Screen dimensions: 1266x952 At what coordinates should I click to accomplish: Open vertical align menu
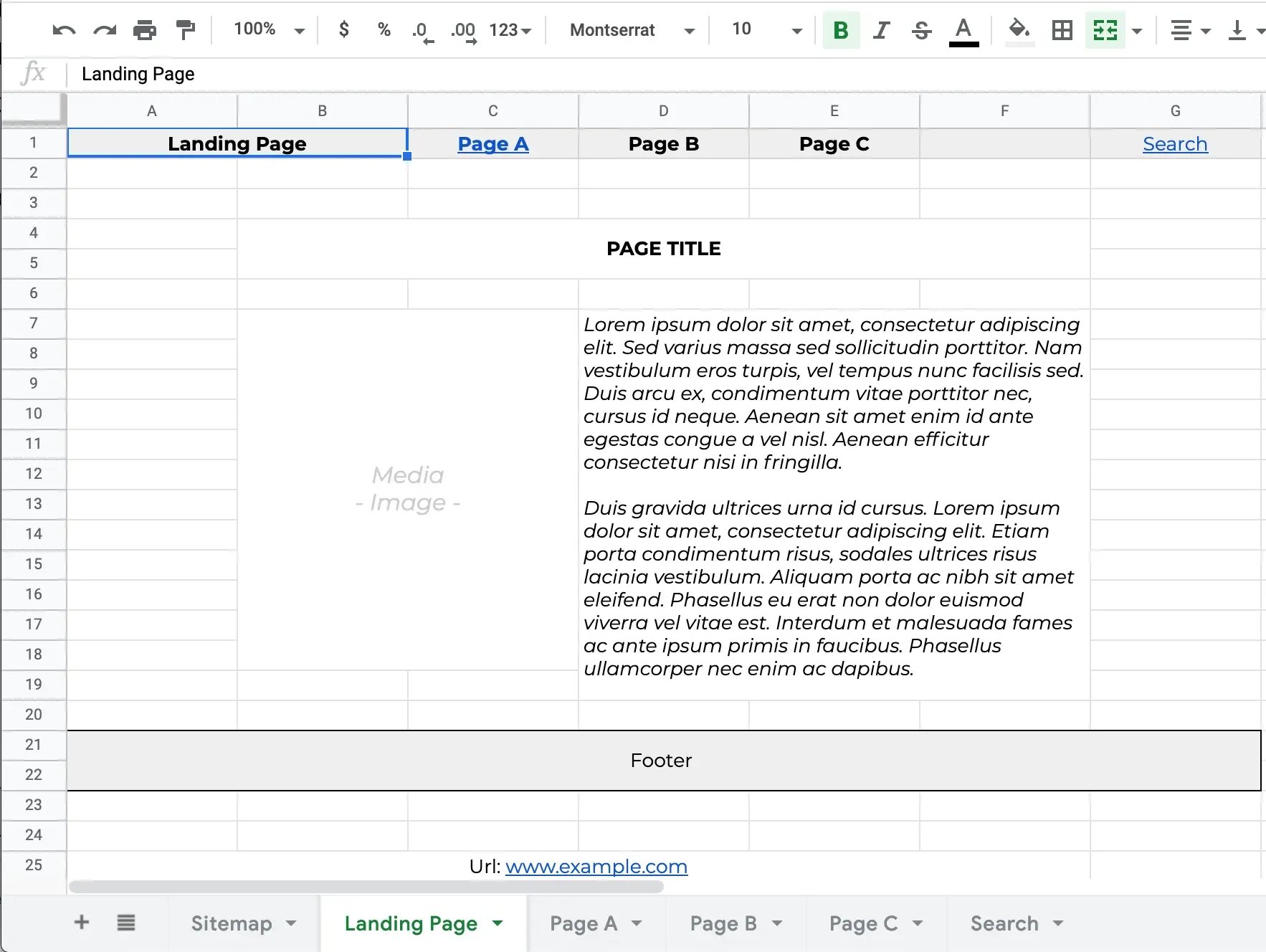tap(1246, 30)
